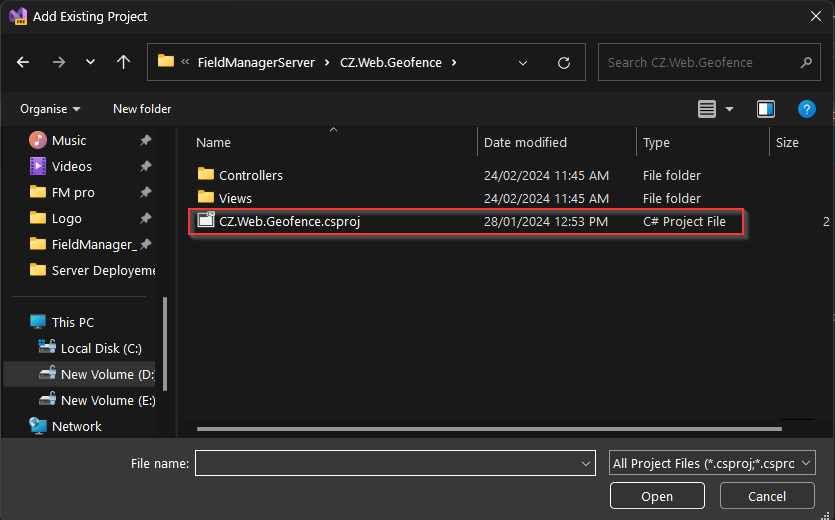Click the Controllers folder icon
This screenshot has height=520, width=835.
[206, 174]
